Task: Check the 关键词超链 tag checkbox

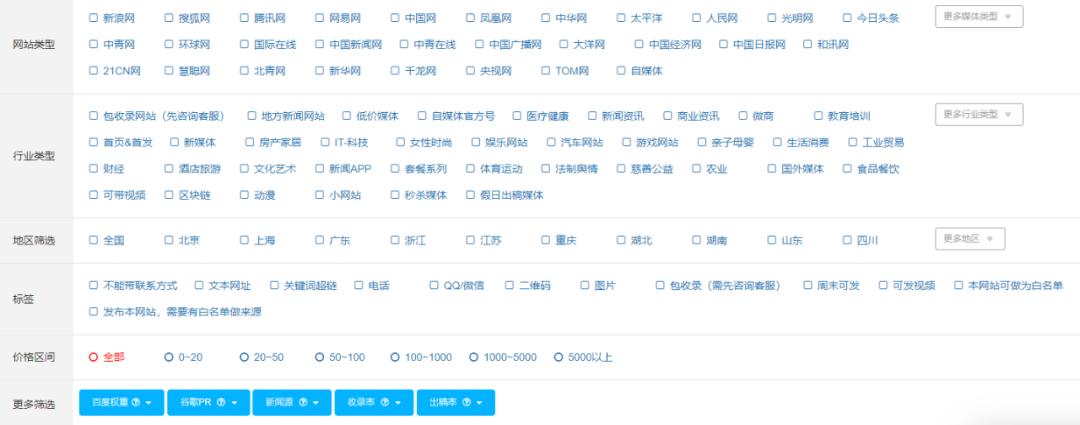Action: pyautogui.click(x=274, y=284)
